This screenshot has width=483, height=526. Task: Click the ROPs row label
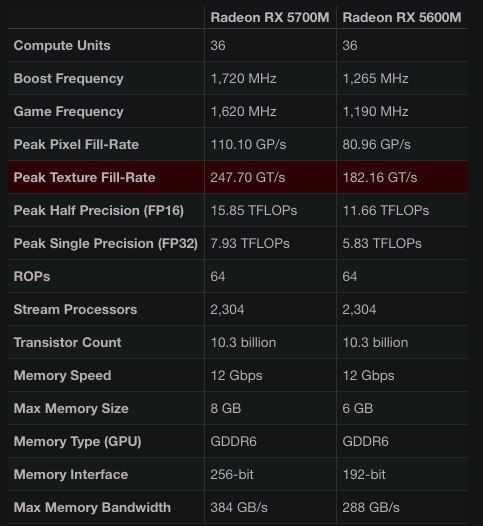tap(32, 277)
